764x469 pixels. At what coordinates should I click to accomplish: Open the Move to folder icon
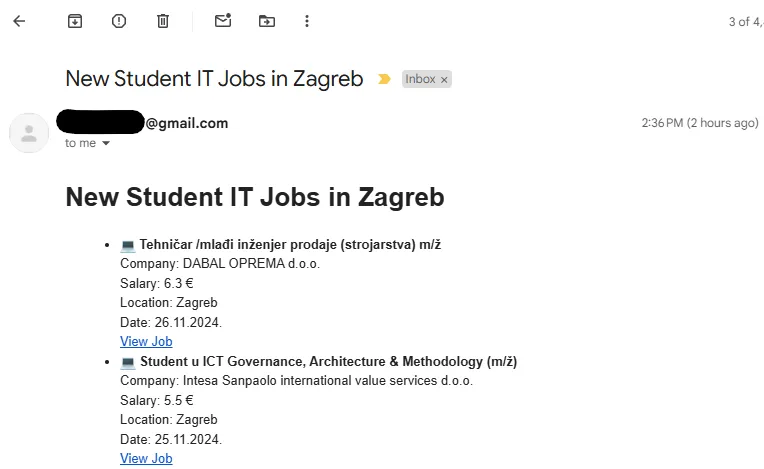point(267,21)
